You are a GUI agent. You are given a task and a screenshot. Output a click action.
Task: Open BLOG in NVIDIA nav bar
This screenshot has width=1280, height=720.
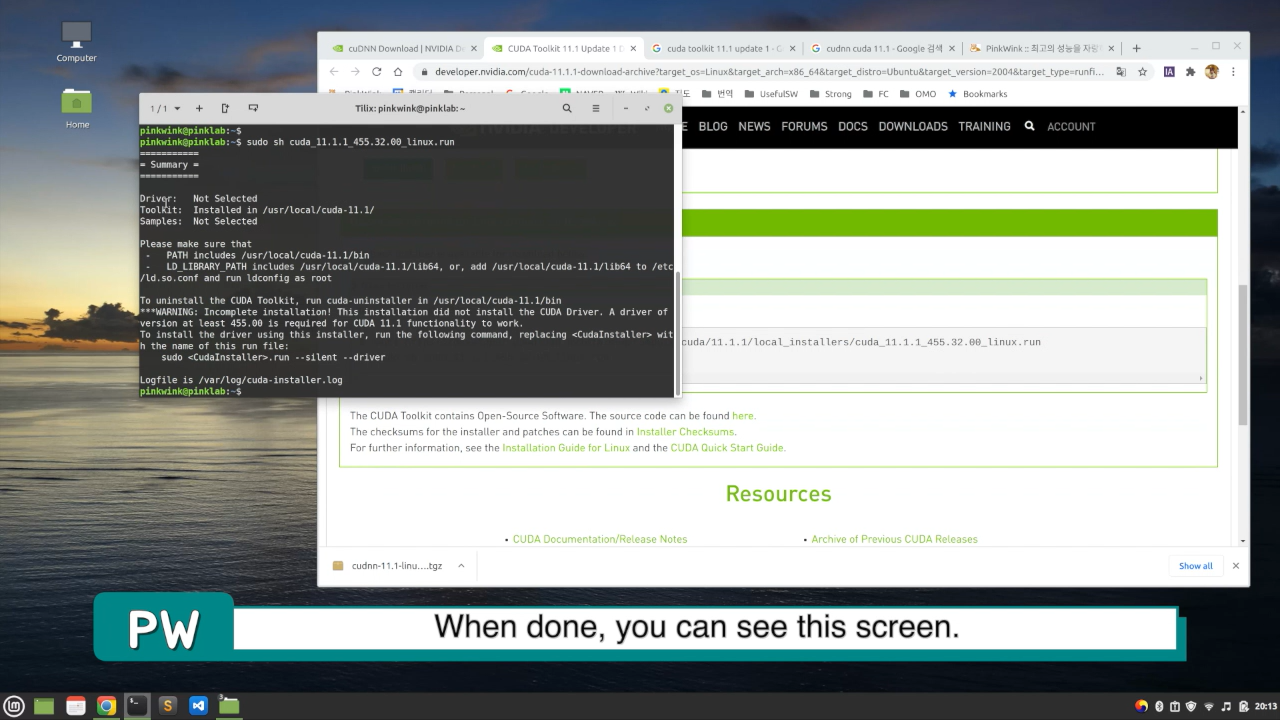[713, 126]
